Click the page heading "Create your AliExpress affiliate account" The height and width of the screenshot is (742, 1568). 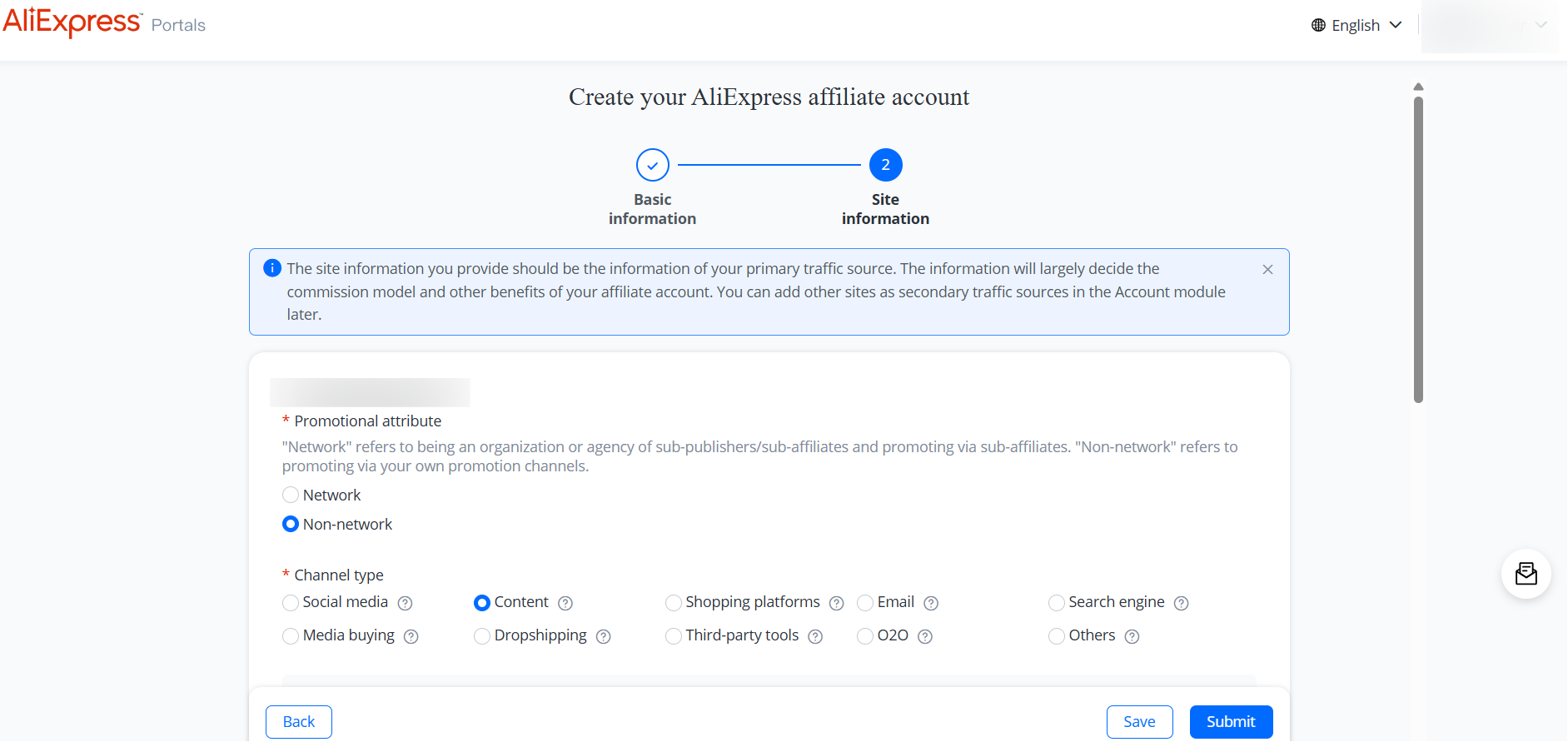(769, 97)
